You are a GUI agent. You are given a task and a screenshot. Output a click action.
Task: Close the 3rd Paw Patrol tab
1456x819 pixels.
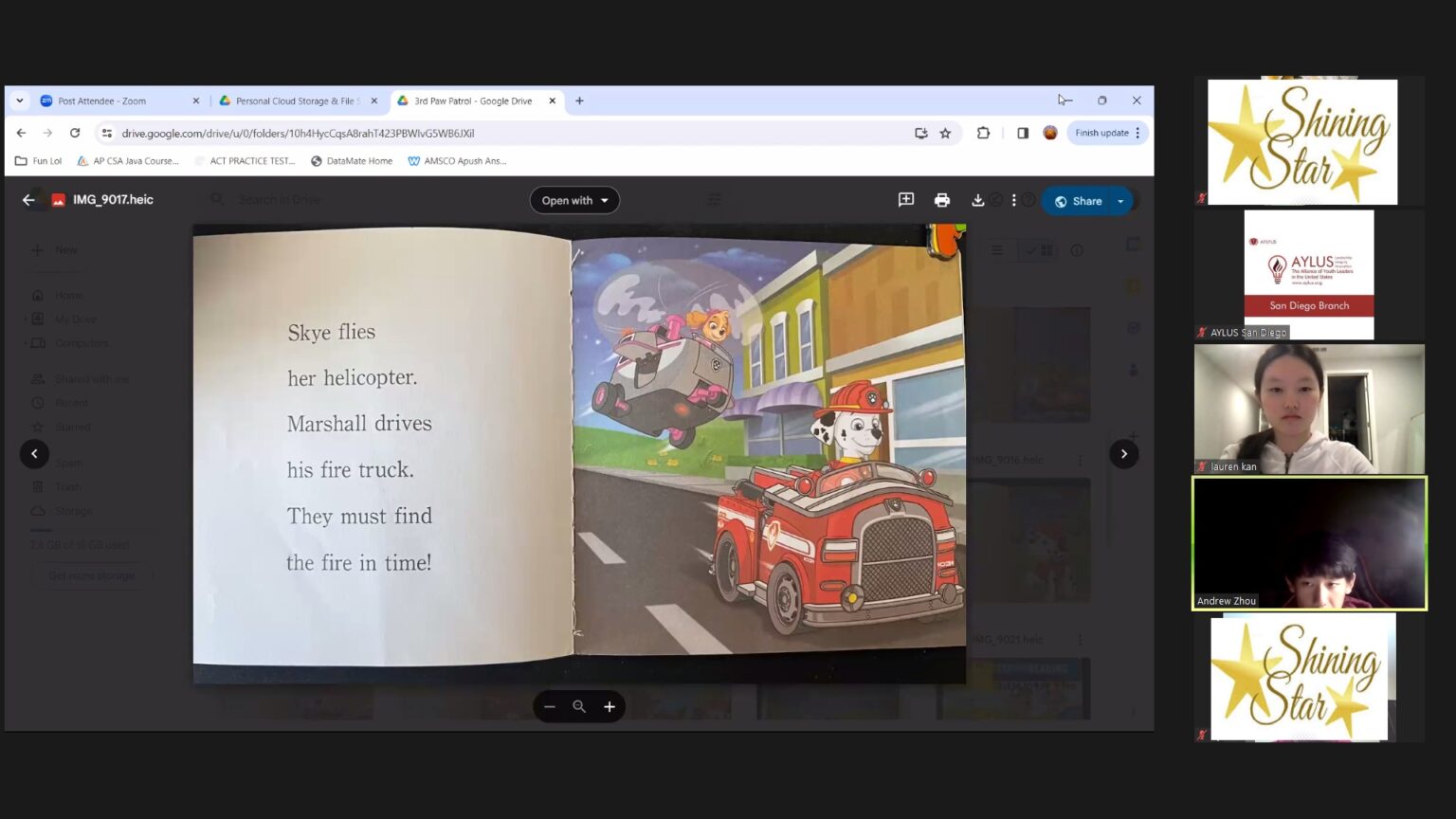pos(553,100)
